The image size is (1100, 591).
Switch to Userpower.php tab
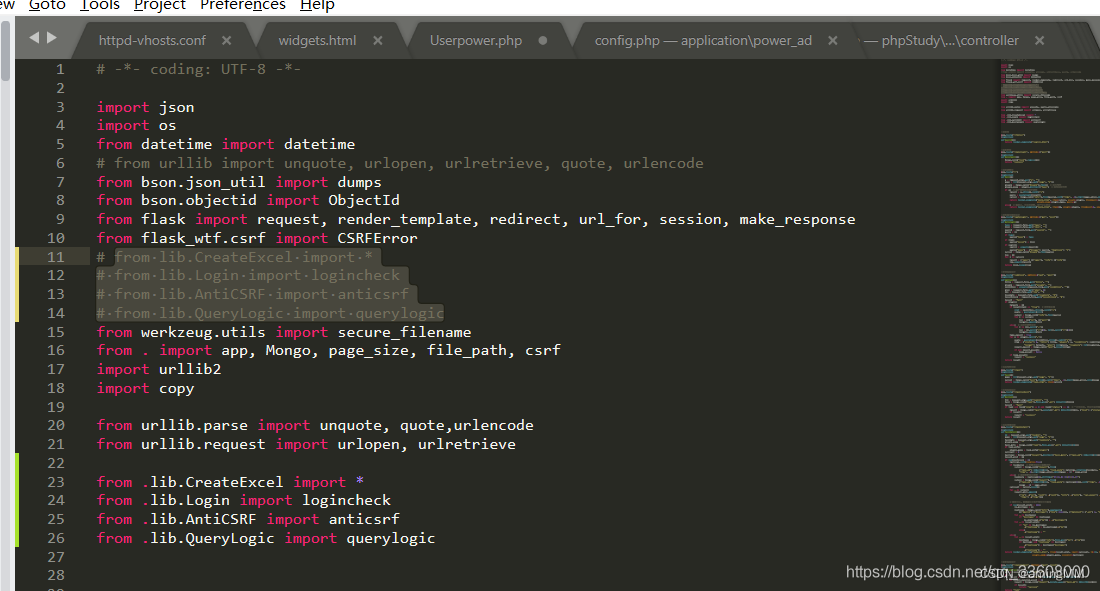point(476,41)
